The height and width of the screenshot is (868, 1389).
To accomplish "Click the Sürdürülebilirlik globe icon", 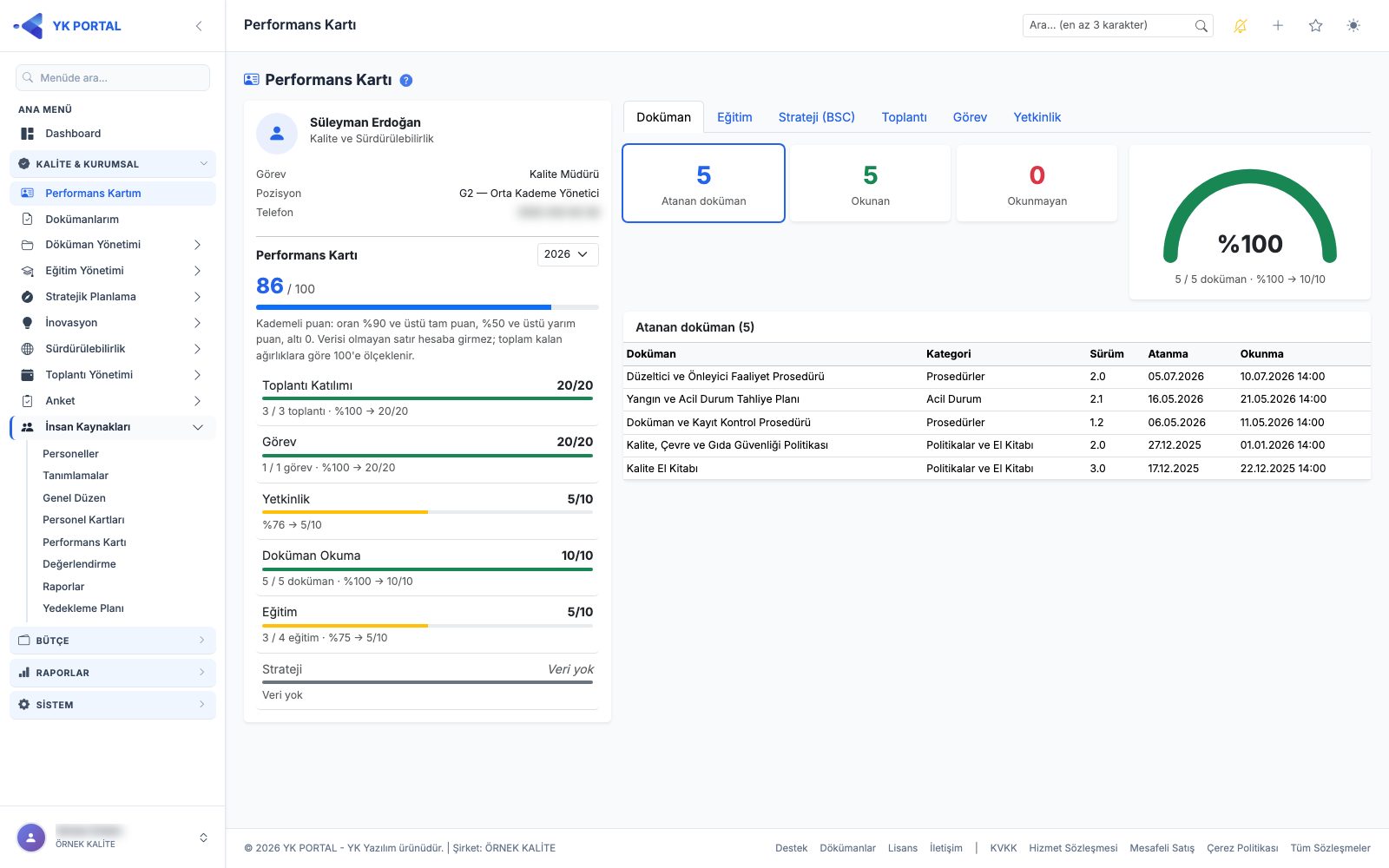I will (27, 349).
